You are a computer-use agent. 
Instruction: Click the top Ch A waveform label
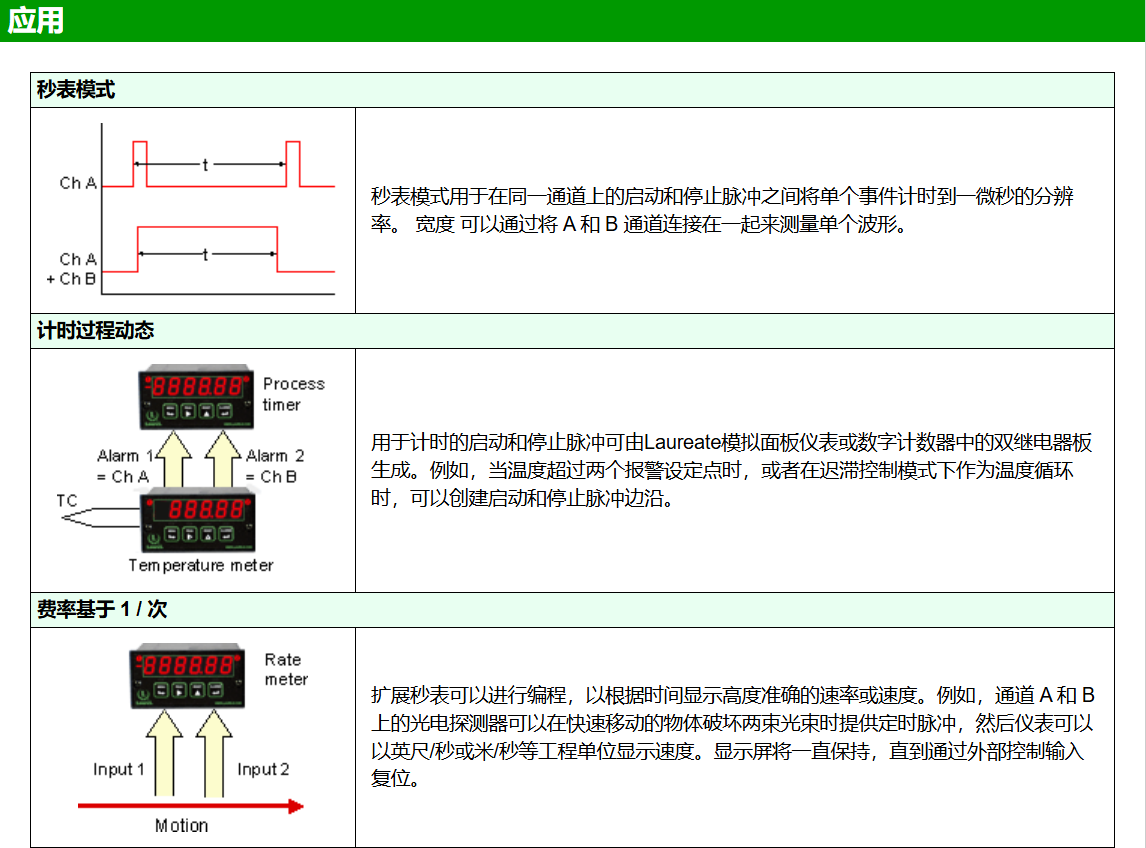click(x=77, y=183)
